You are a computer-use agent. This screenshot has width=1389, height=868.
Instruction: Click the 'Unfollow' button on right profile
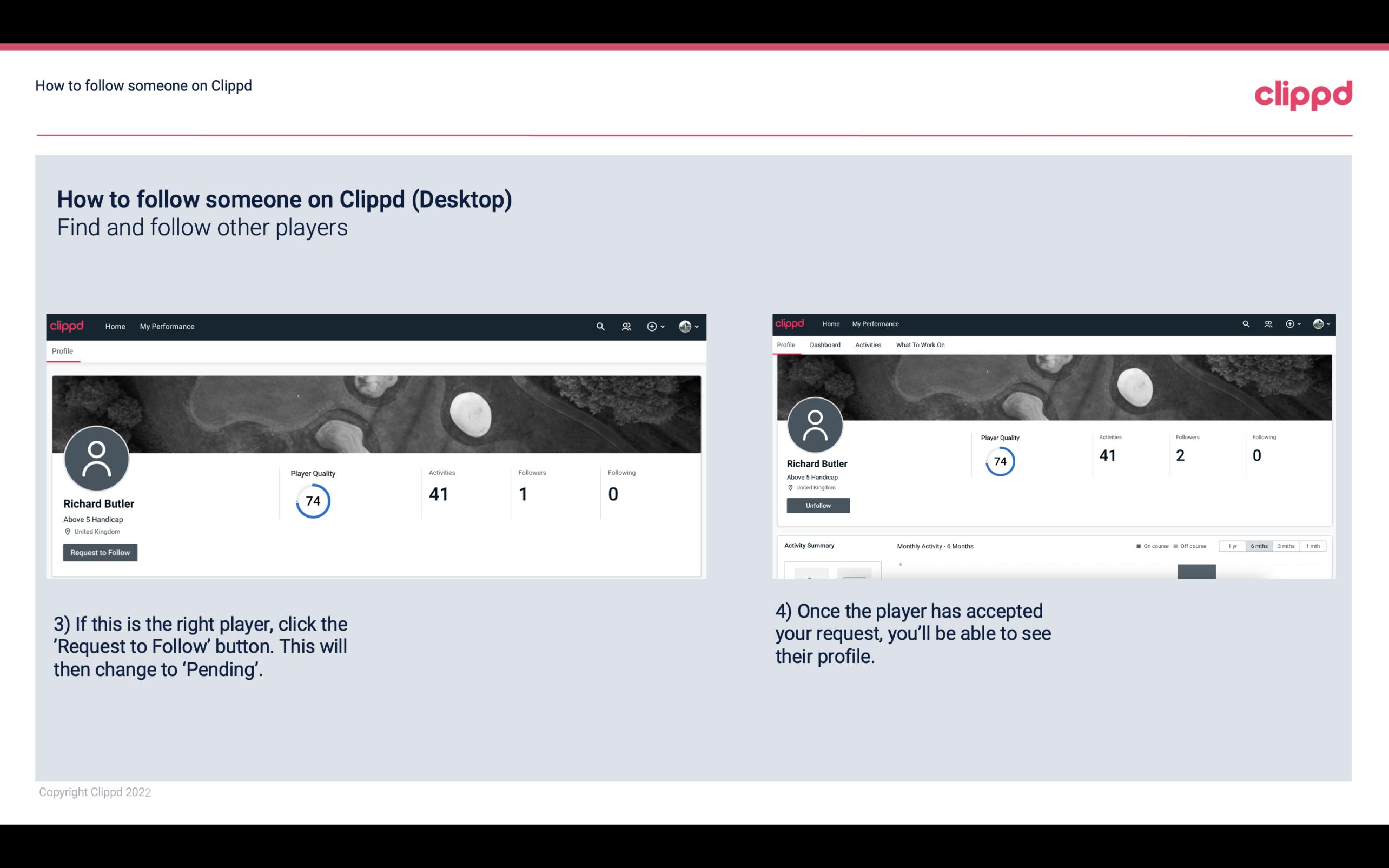(x=818, y=505)
